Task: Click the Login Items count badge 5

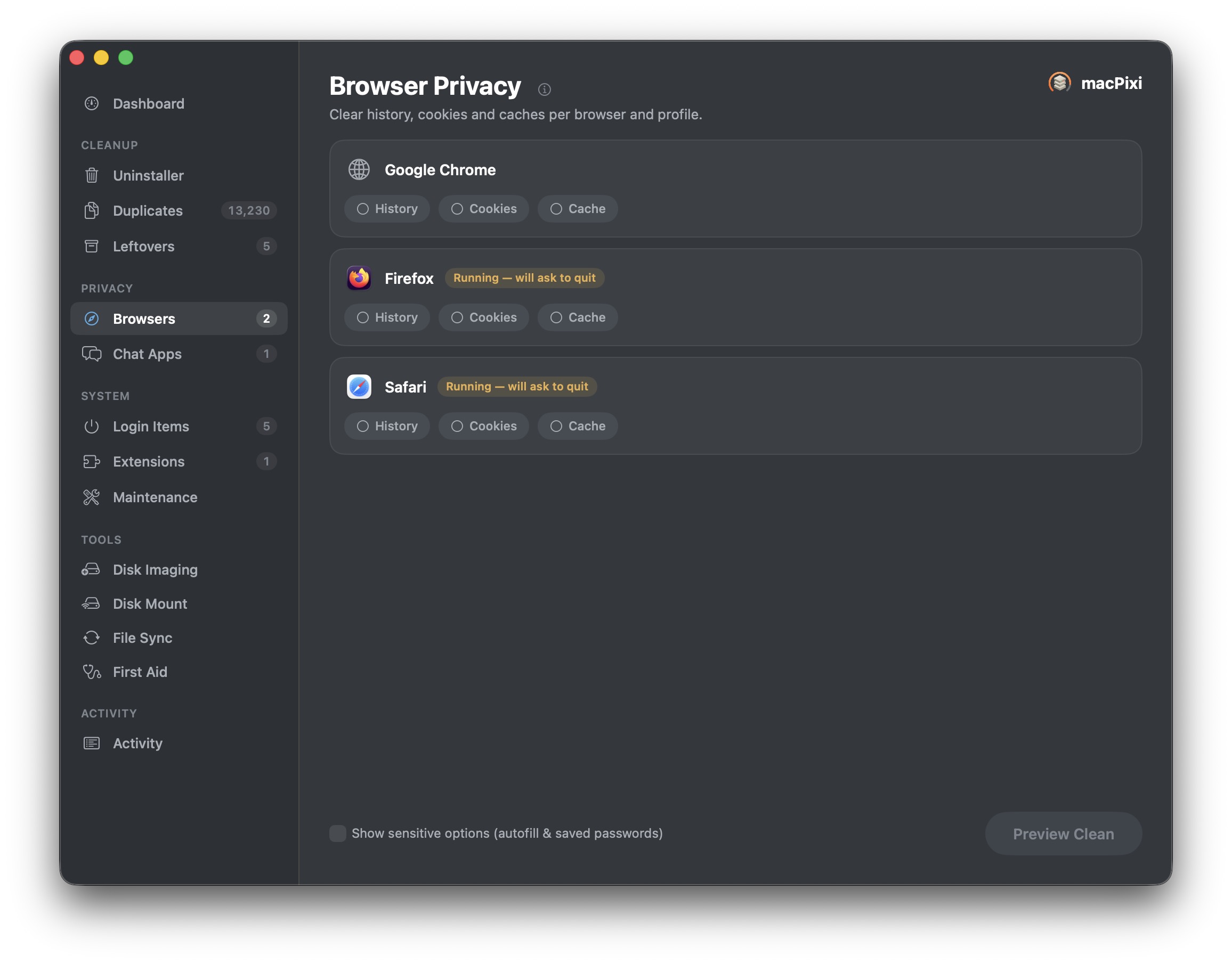Action: [266, 426]
